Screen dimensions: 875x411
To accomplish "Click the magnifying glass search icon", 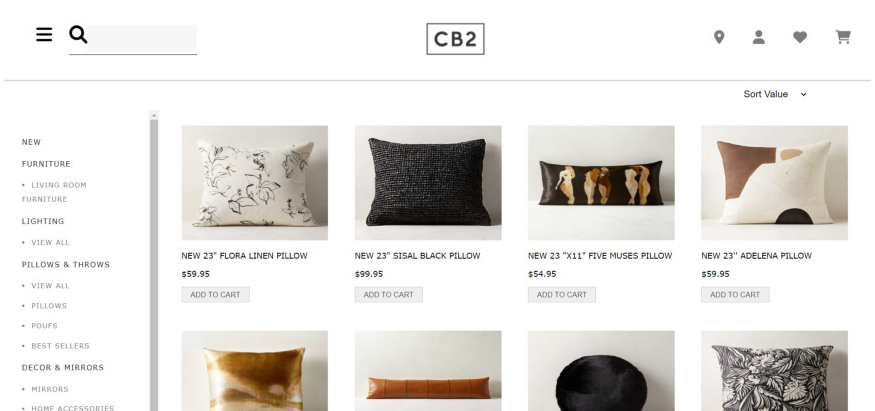I will click(x=78, y=35).
